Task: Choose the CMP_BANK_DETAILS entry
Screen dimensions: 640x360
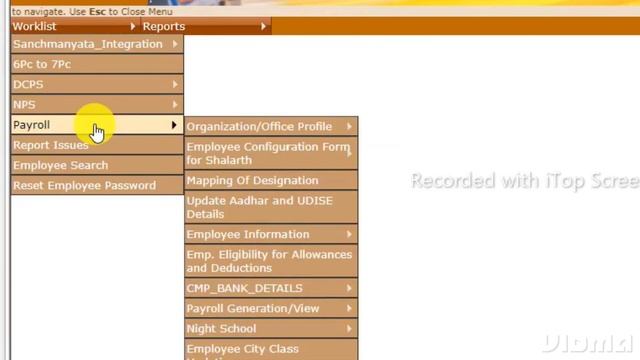Action: pos(271,288)
